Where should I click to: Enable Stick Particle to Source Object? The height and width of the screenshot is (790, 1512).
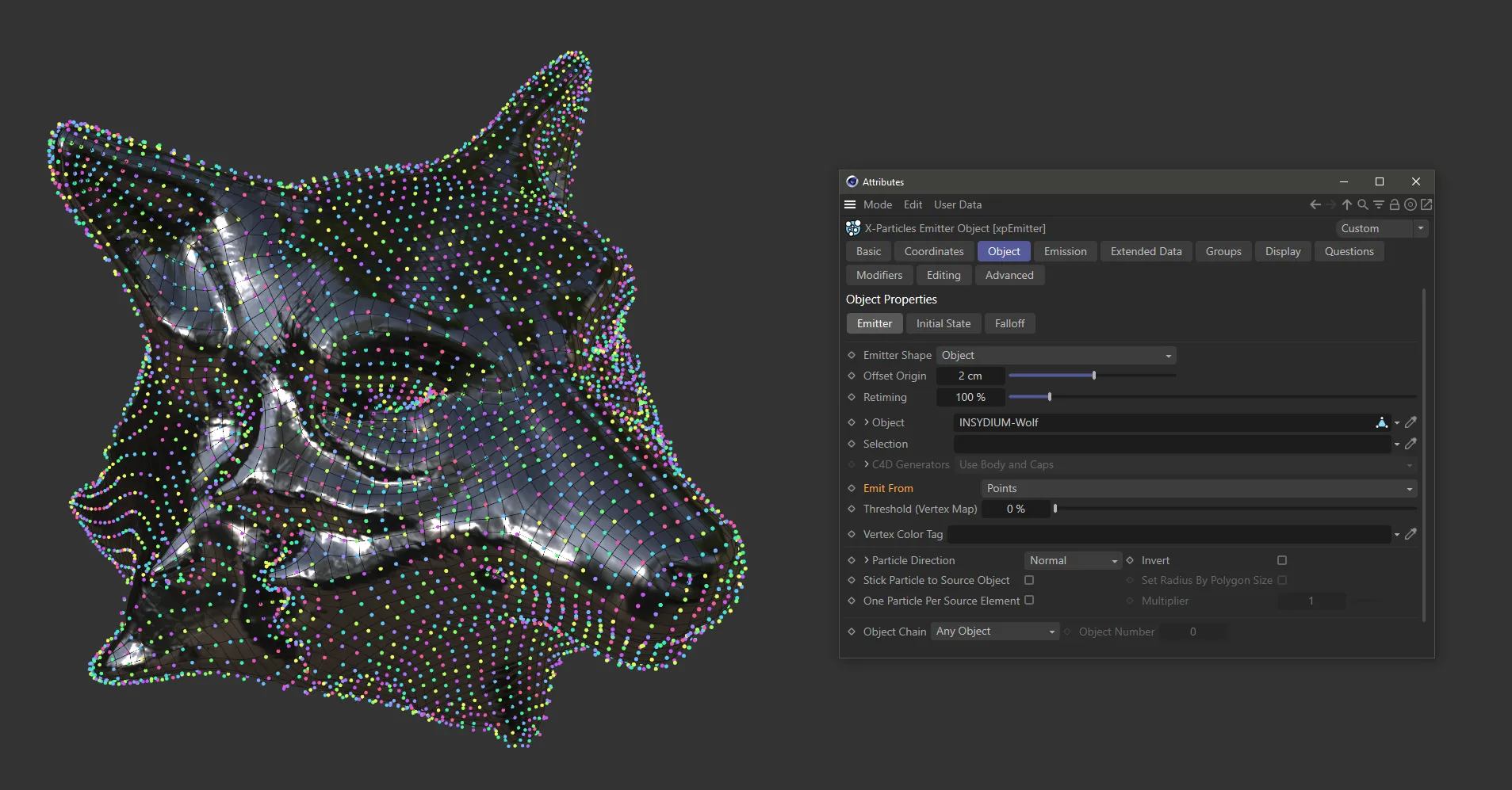[1029, 580]
